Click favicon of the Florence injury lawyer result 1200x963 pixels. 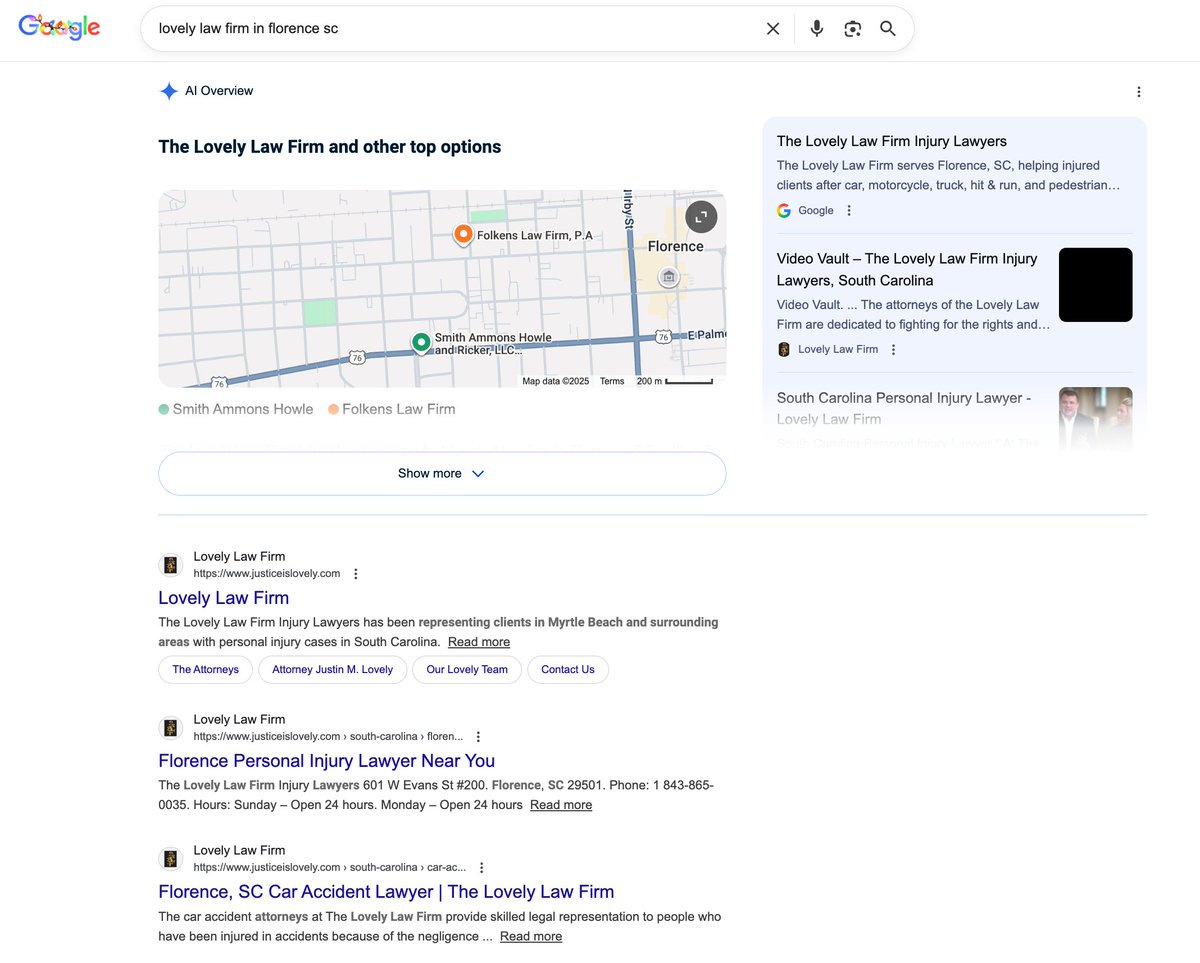click(x=171, y=728)
